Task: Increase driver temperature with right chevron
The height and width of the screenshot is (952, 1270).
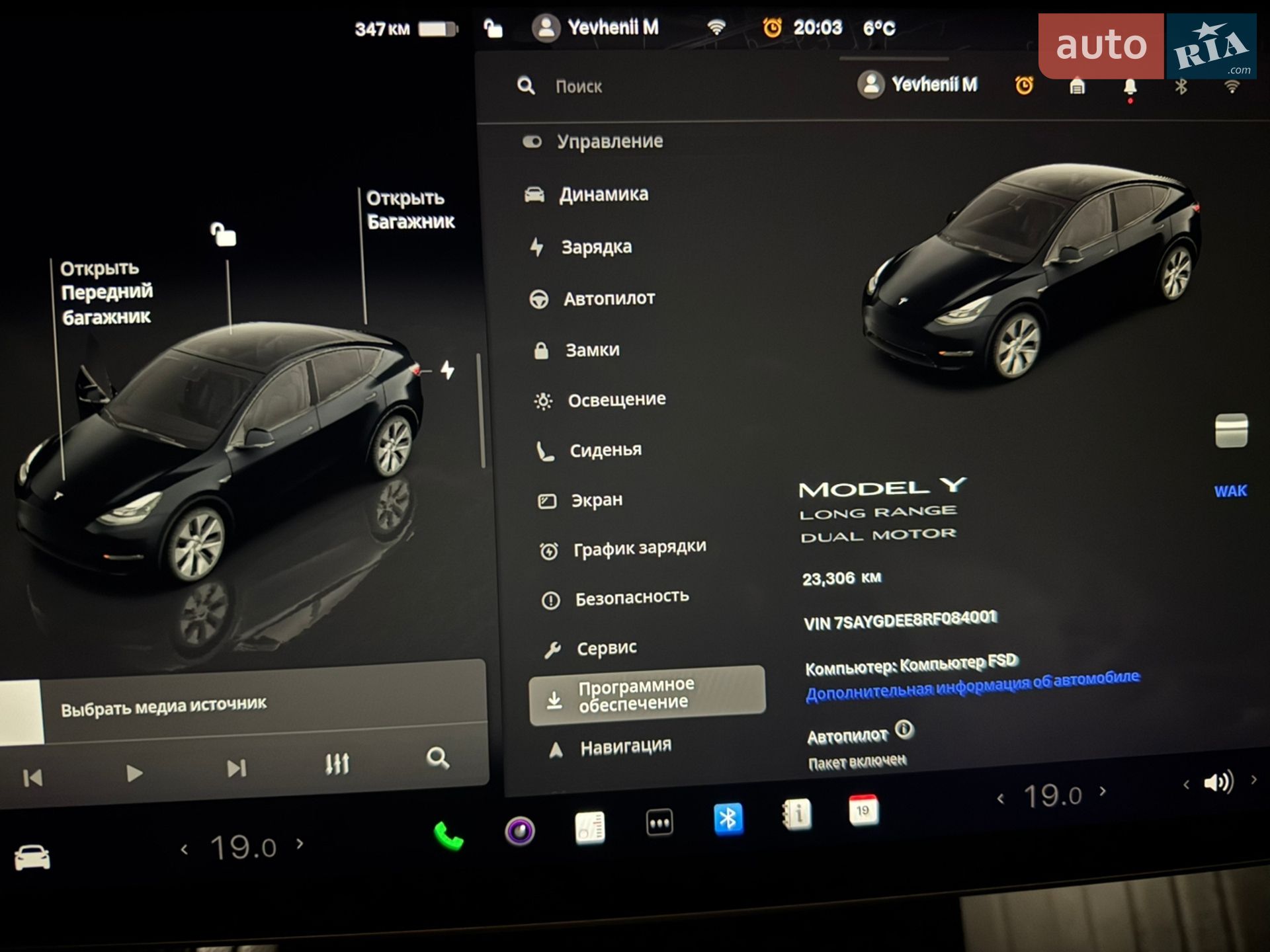Action: [300, 843]
